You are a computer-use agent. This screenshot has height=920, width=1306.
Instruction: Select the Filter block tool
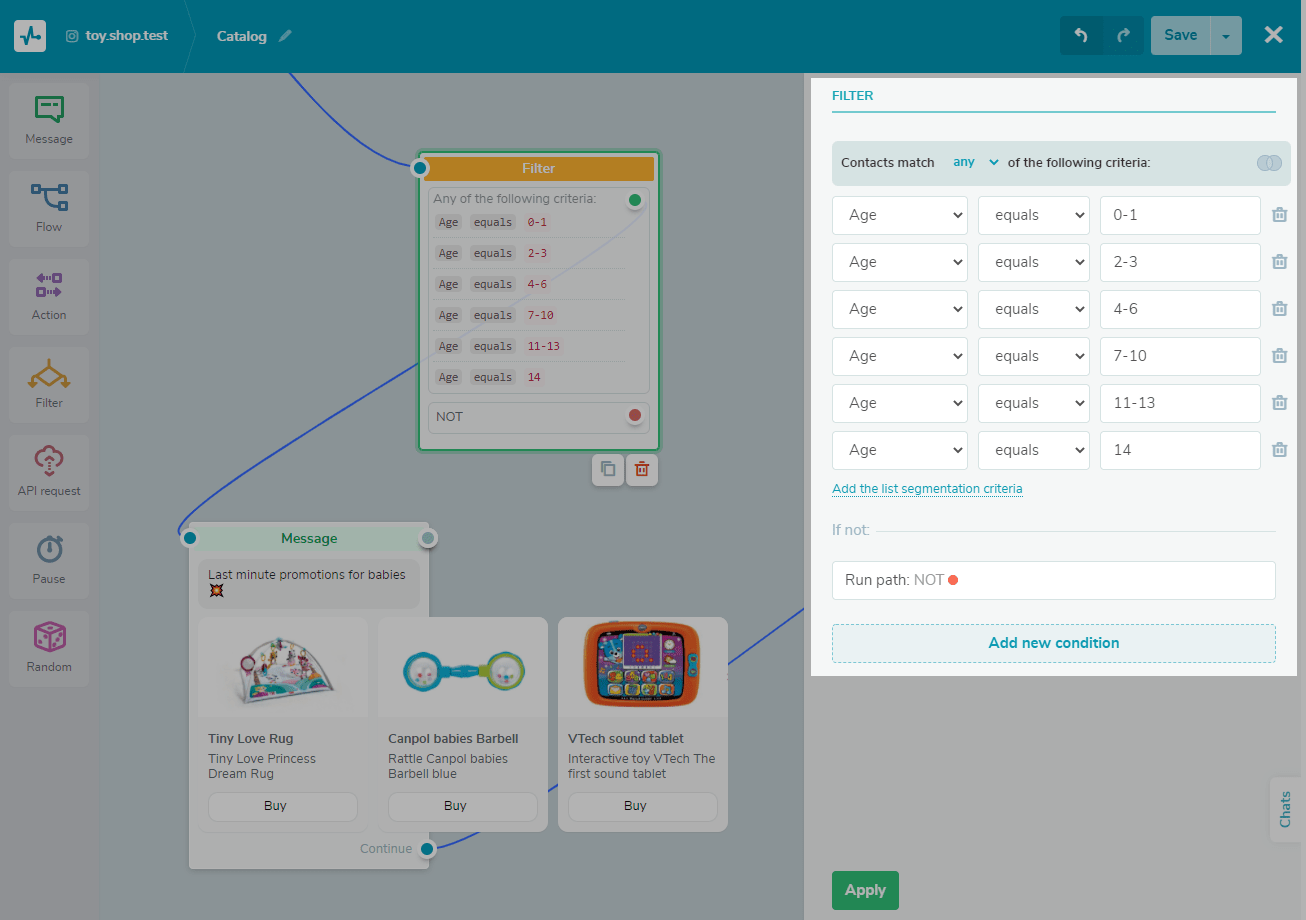tap(48, 383)
